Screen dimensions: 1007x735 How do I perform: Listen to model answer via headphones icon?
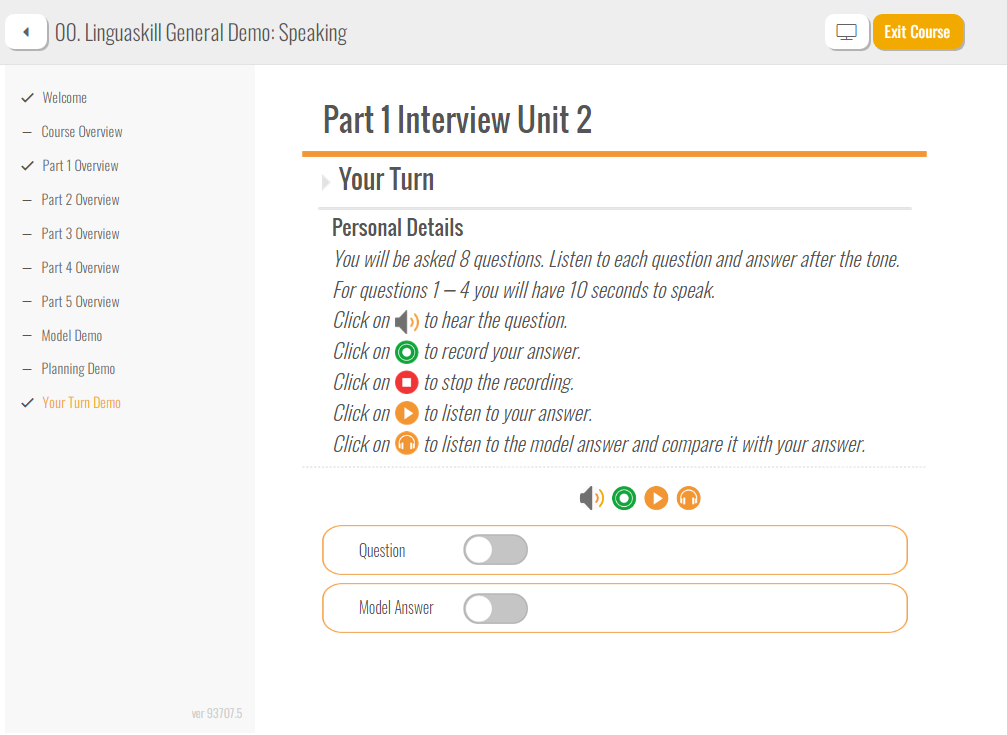tap(688, 499)
